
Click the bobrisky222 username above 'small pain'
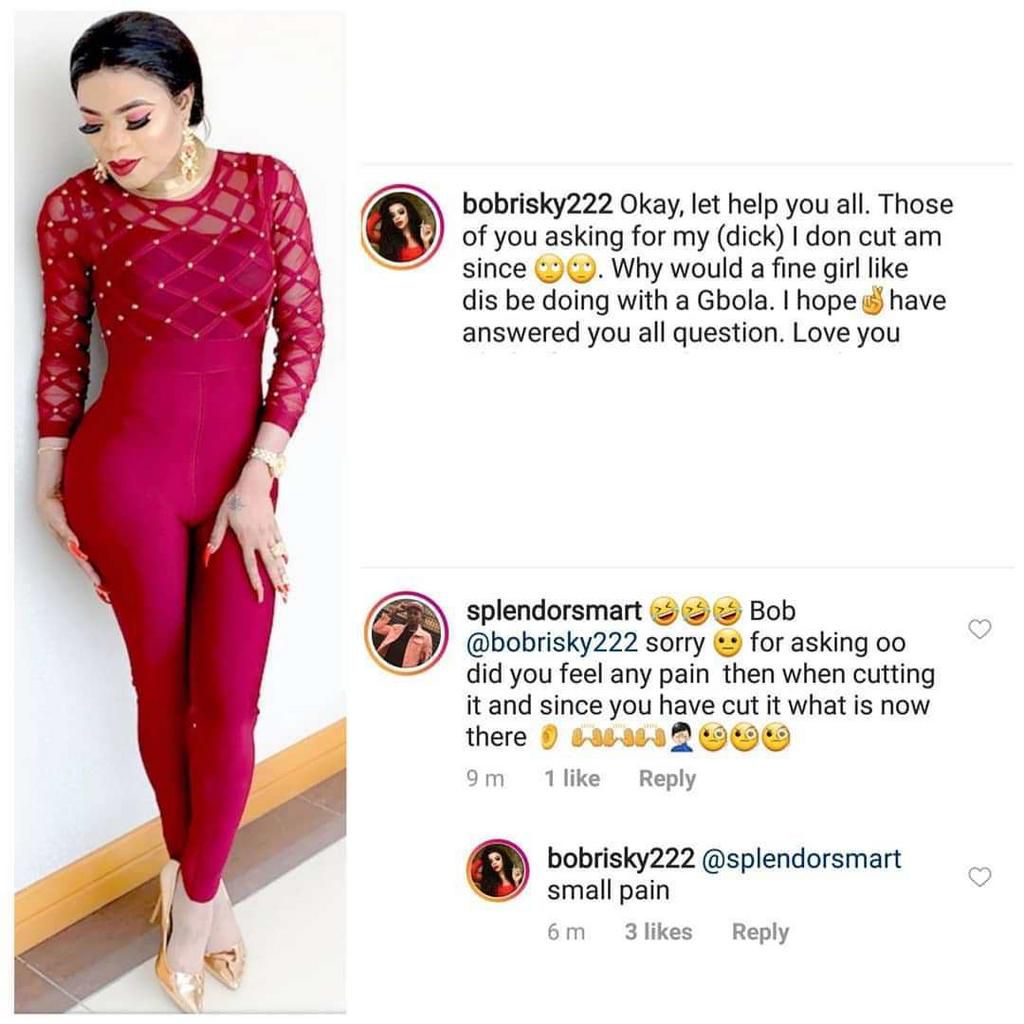point(621,858)
